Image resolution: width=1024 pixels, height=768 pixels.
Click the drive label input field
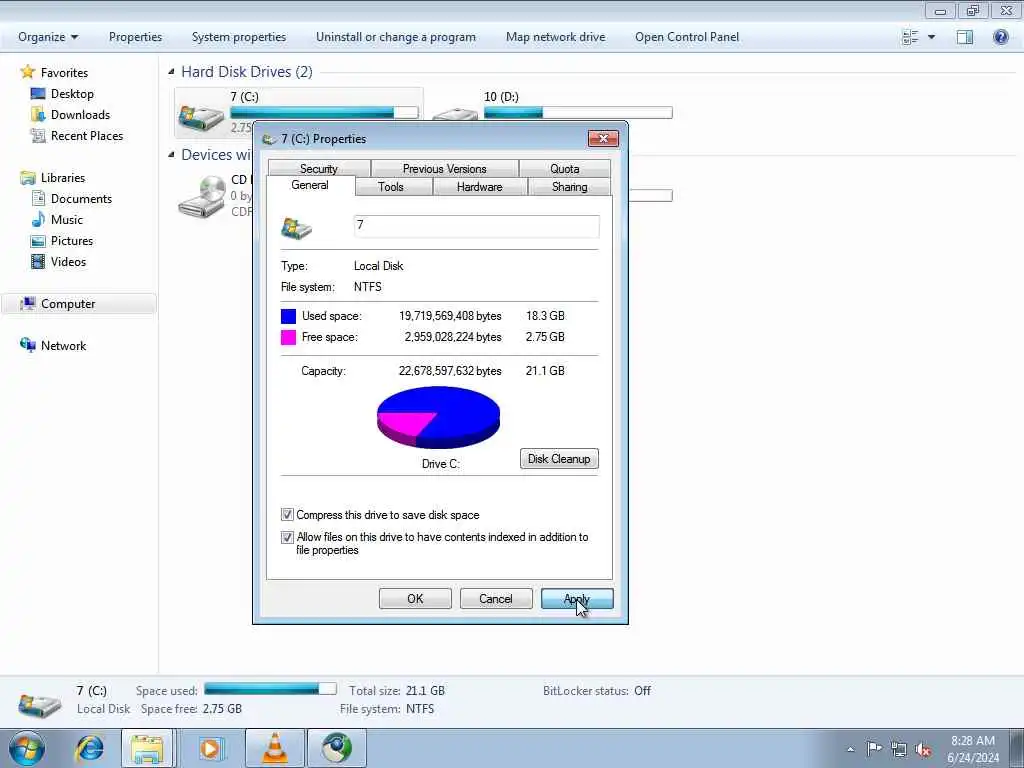476,226
